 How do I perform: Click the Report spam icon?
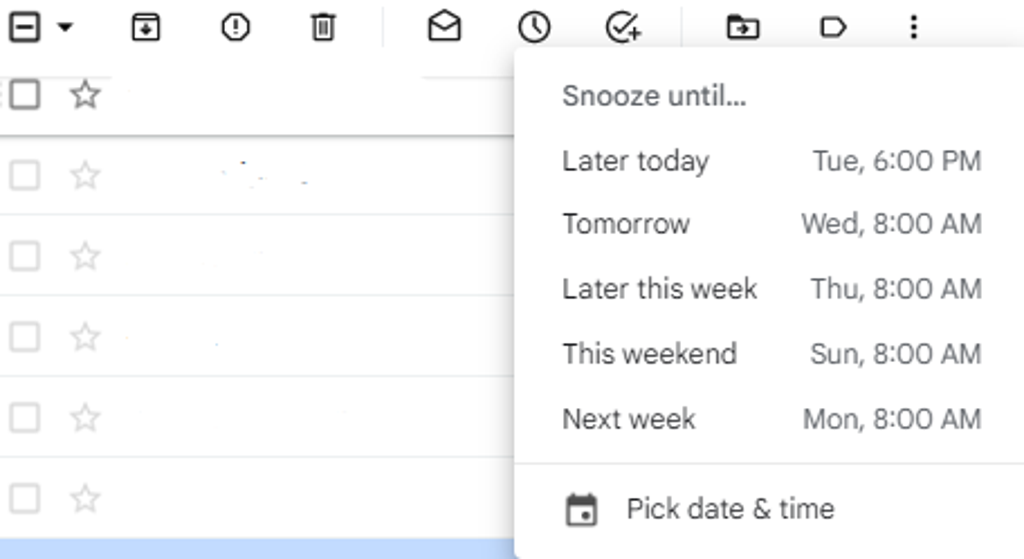(x=235, y=27)
